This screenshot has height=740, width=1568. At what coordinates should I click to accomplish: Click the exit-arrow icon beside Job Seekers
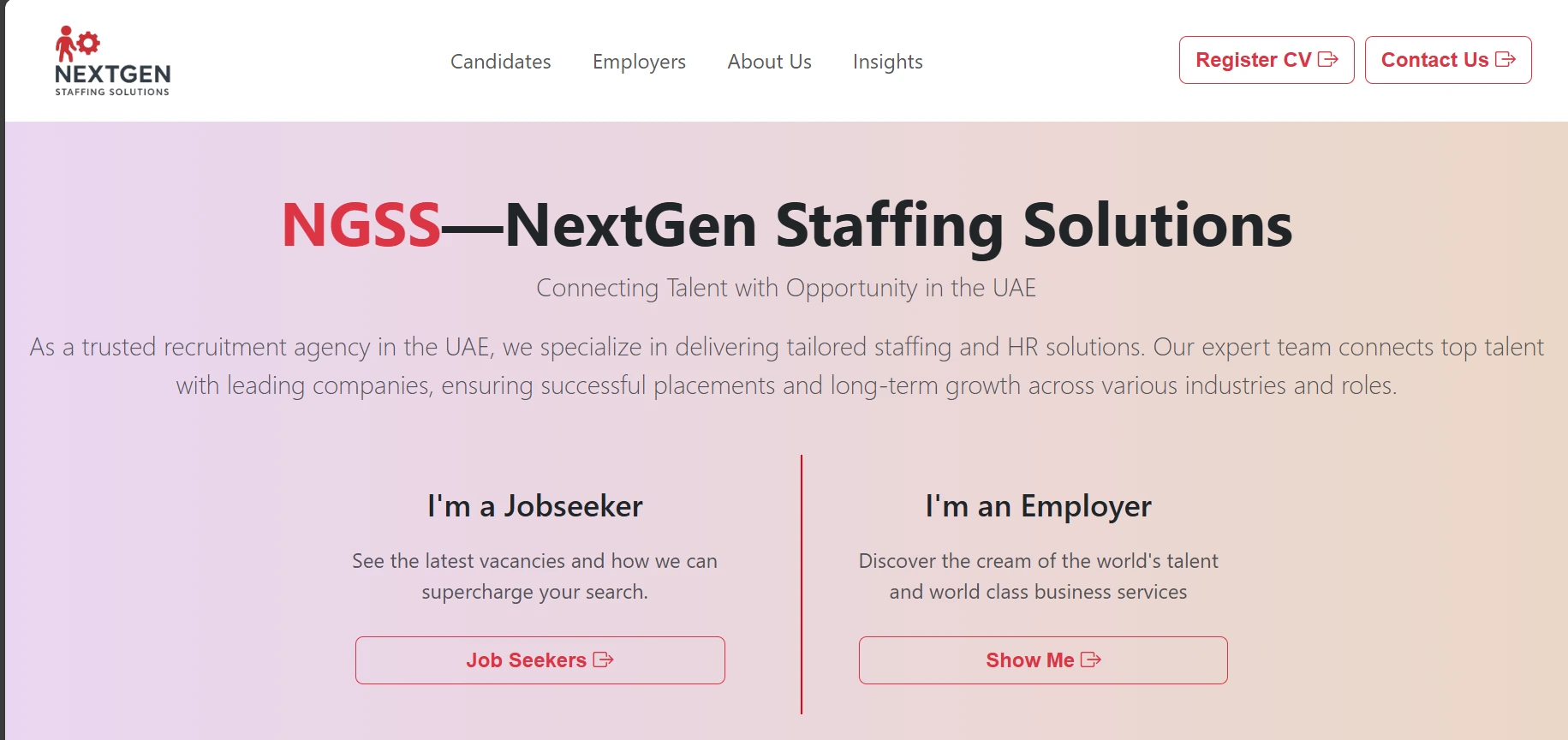[604, 660]
